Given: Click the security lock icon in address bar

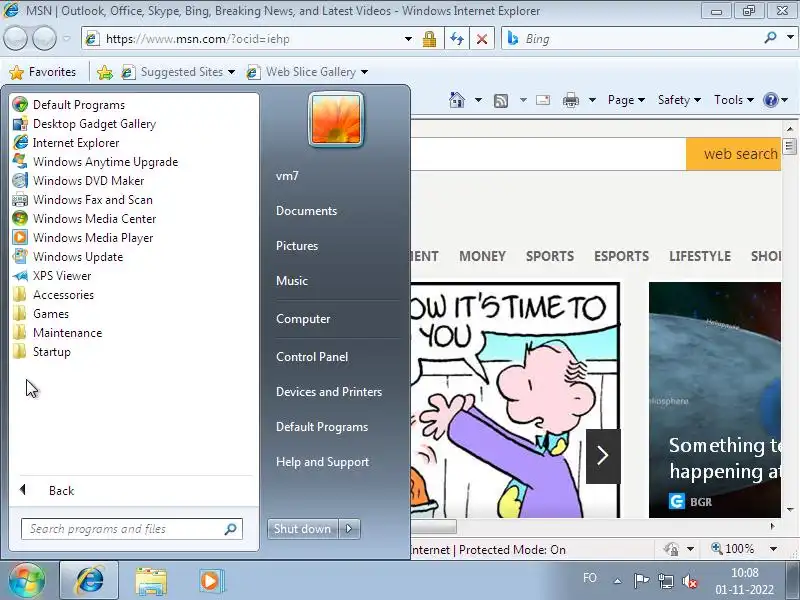Looking at the screenshot, I should (x=430, y=39).
